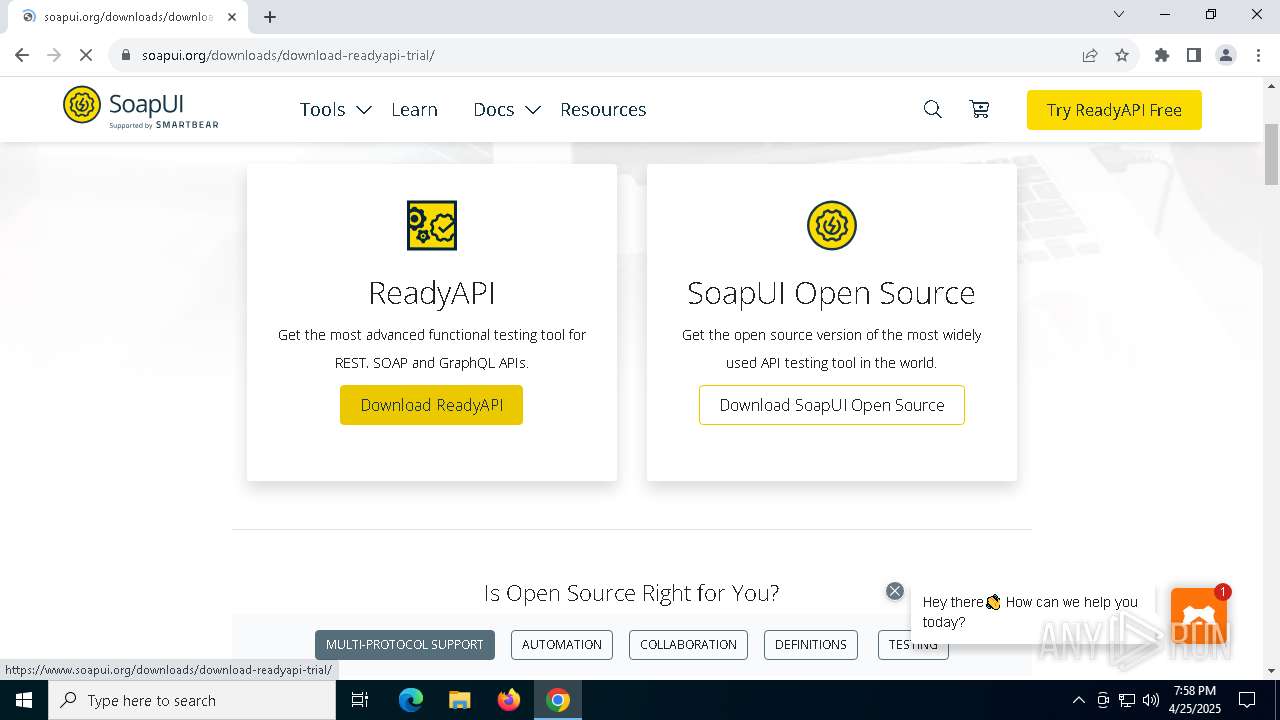Click Chrome icon on taskbar
This screenshot has height=720, width=1280.
click(x=558, y=700)
